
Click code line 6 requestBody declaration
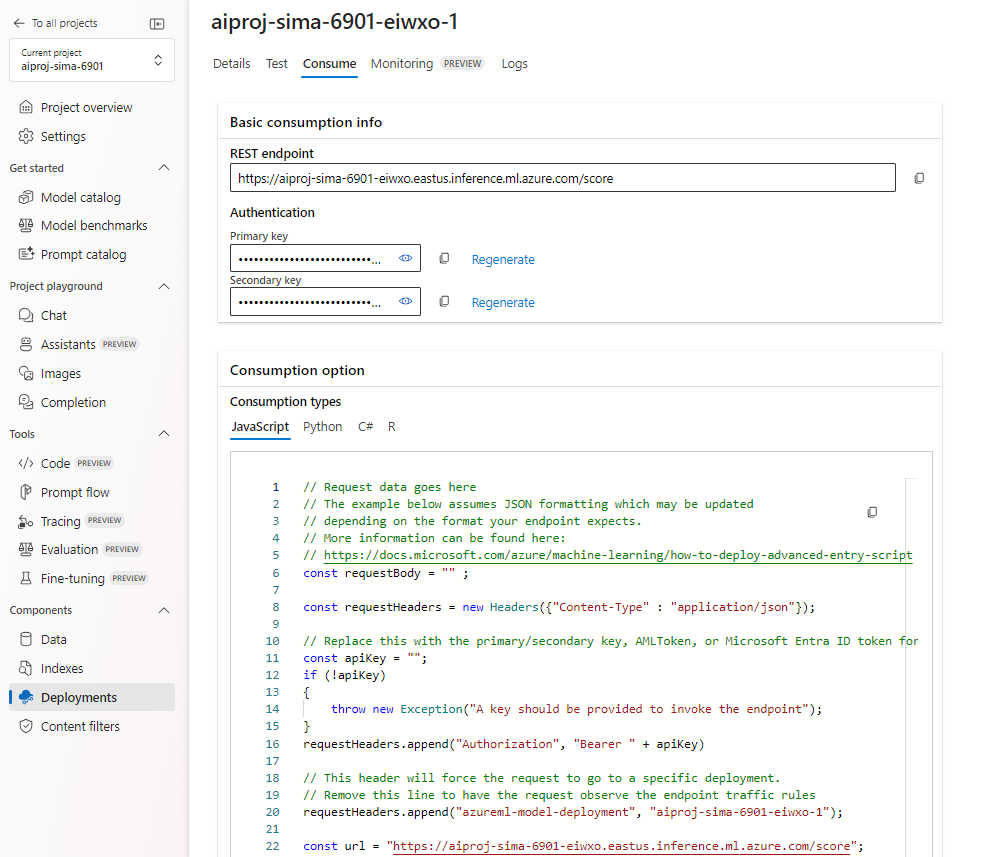[x=386, y=573]
